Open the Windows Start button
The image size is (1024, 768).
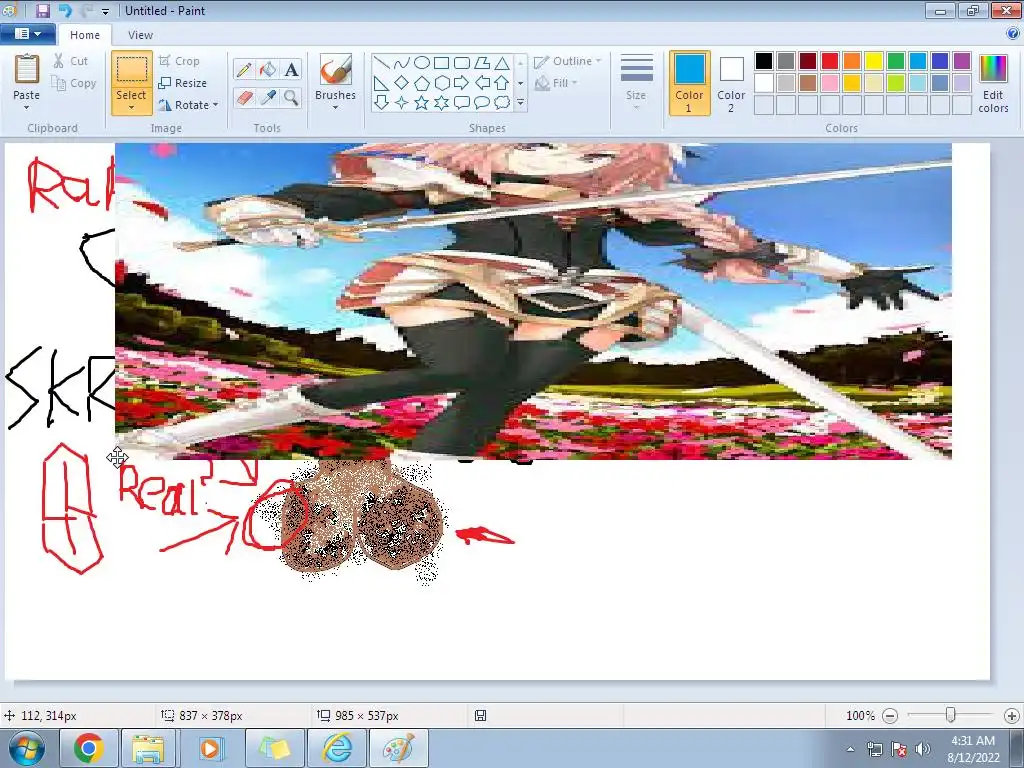click(x=27, y=748)
